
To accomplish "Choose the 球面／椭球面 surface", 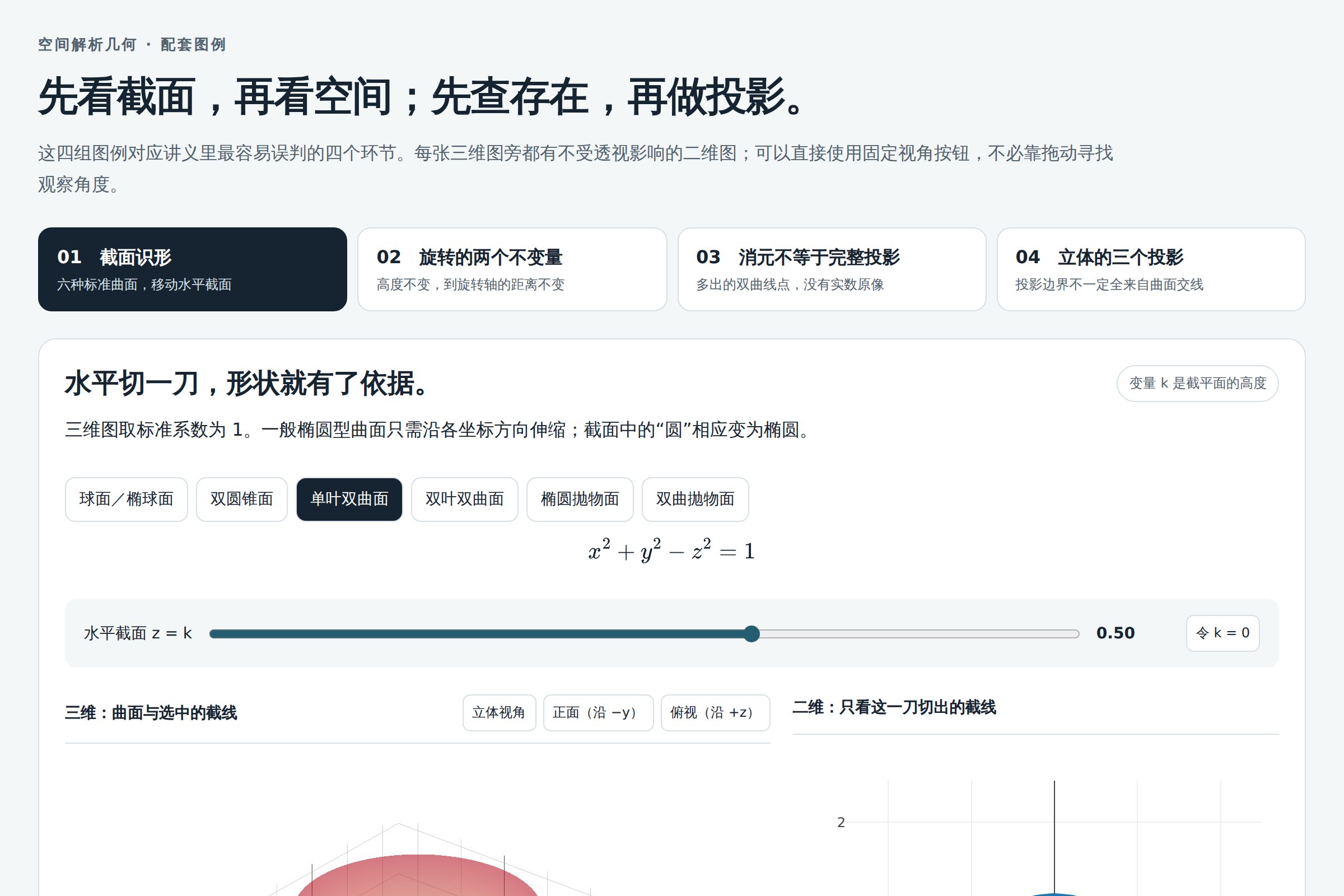I will (127, 500).
